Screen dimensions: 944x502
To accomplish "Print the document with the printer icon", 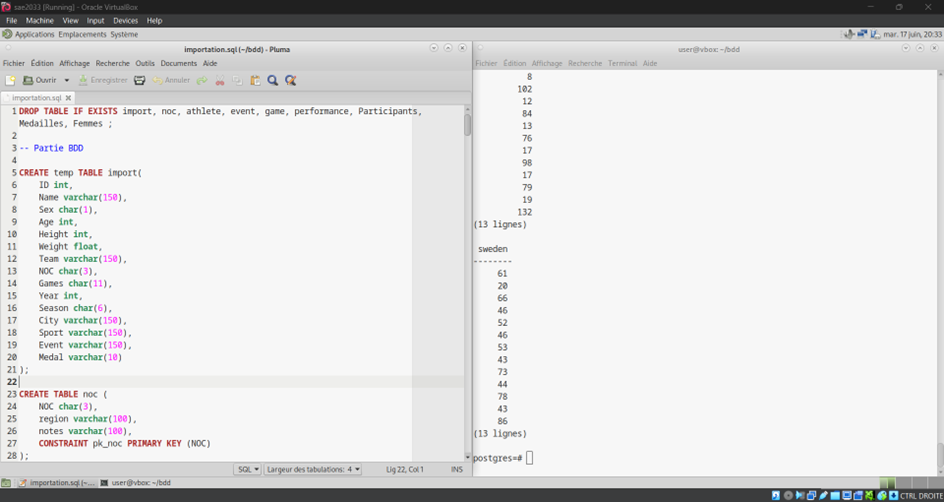I will click(140, 80).
